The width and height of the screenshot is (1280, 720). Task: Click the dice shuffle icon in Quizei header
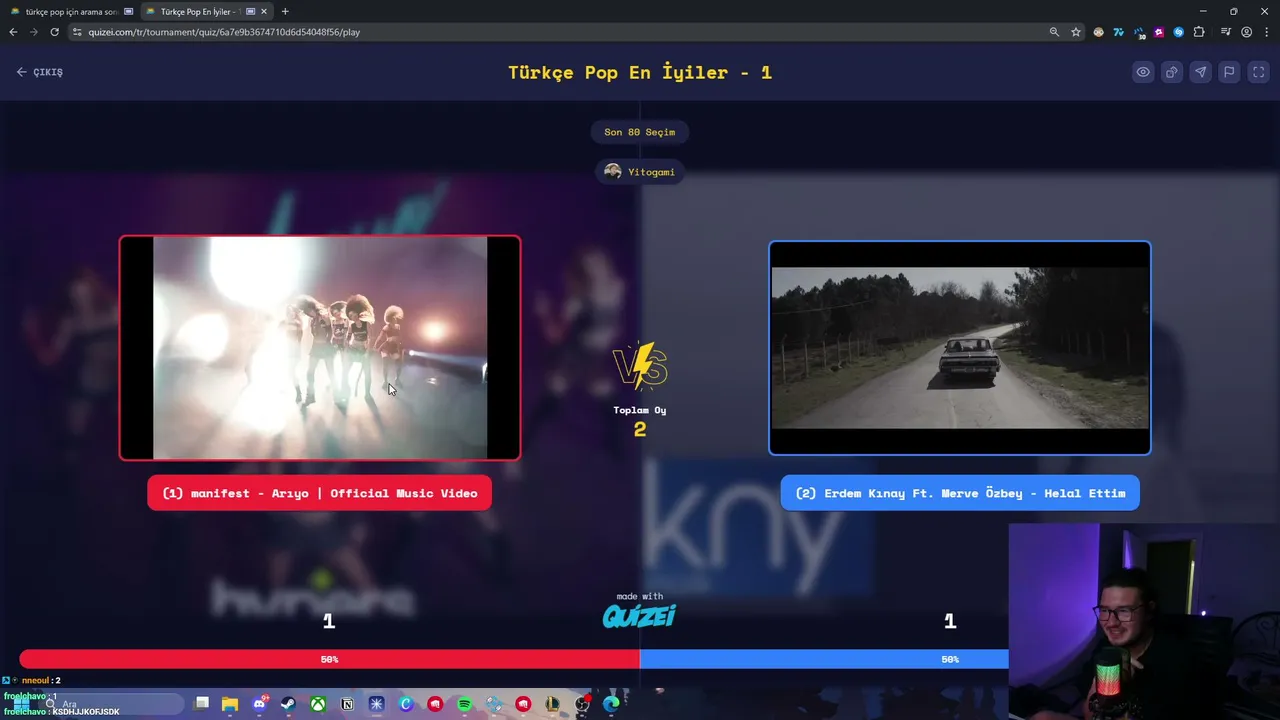(1172, 72)
